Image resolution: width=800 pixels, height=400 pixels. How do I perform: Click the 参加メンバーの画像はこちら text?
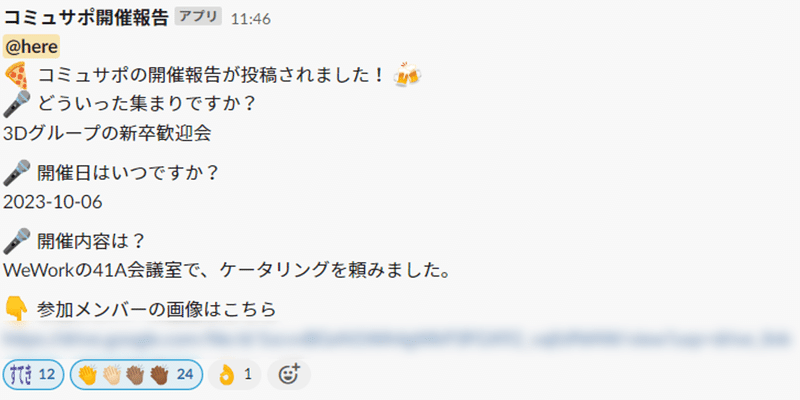[157, 309]
